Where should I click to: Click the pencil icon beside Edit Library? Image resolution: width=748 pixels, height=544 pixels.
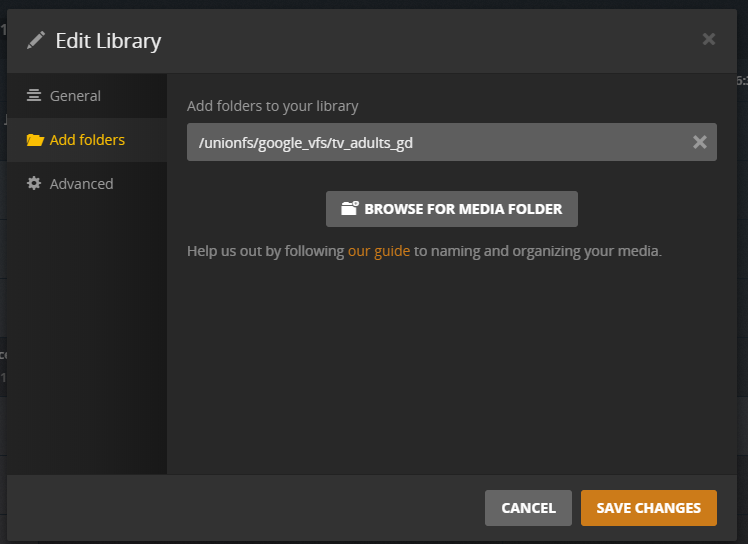(x=36, y=40)
